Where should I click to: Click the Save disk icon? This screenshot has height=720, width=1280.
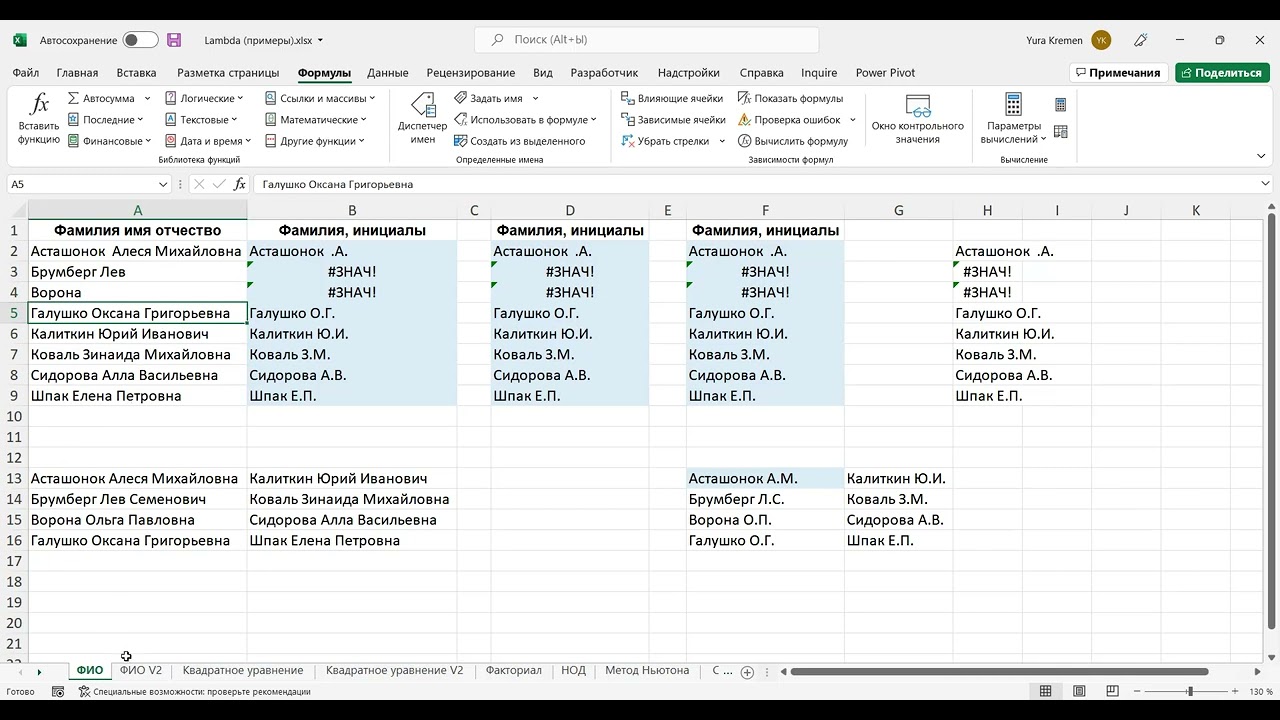pyautogui.click(x=174, y=40)
